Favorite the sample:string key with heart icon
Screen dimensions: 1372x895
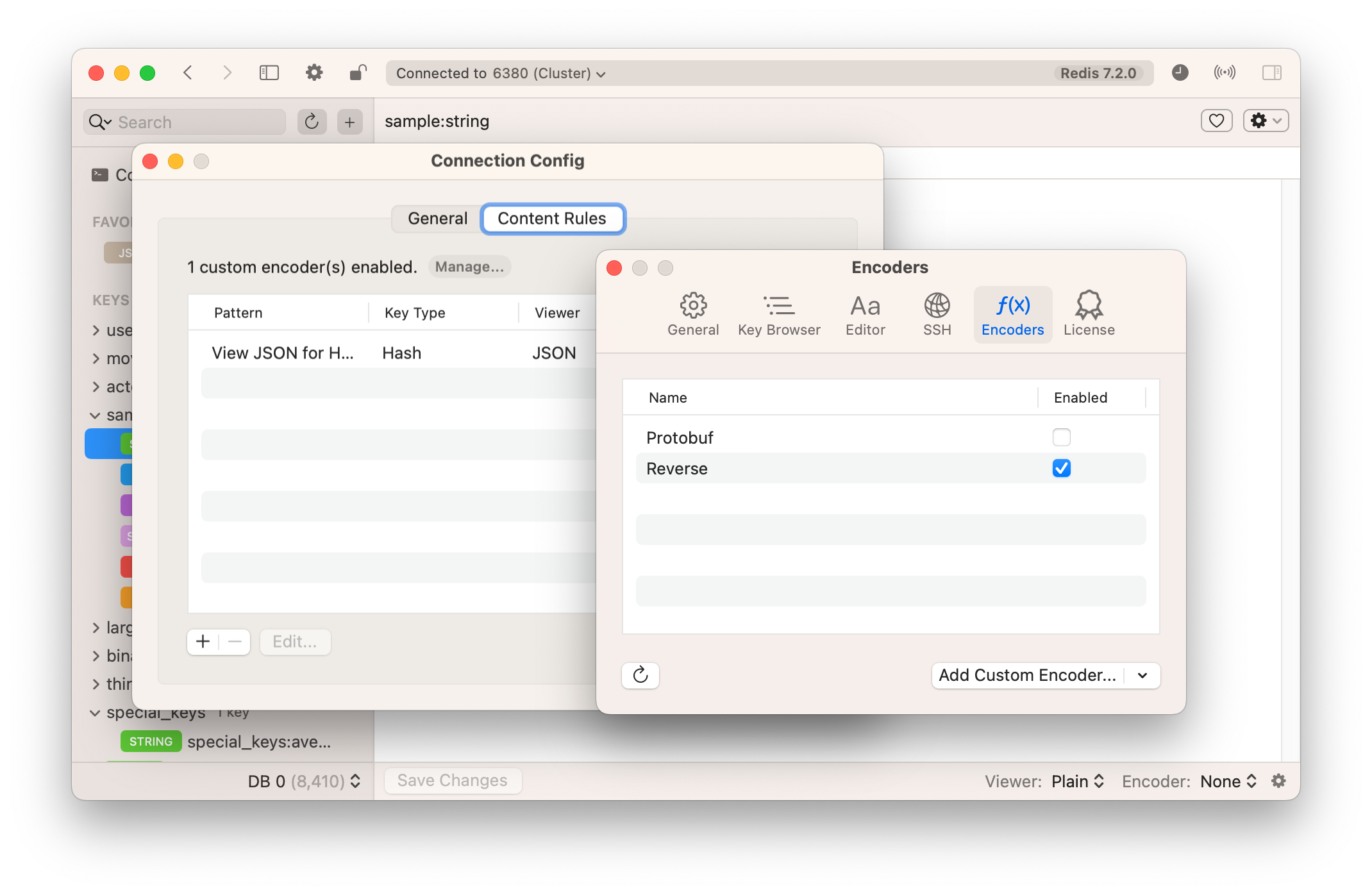coord(1216,121)
